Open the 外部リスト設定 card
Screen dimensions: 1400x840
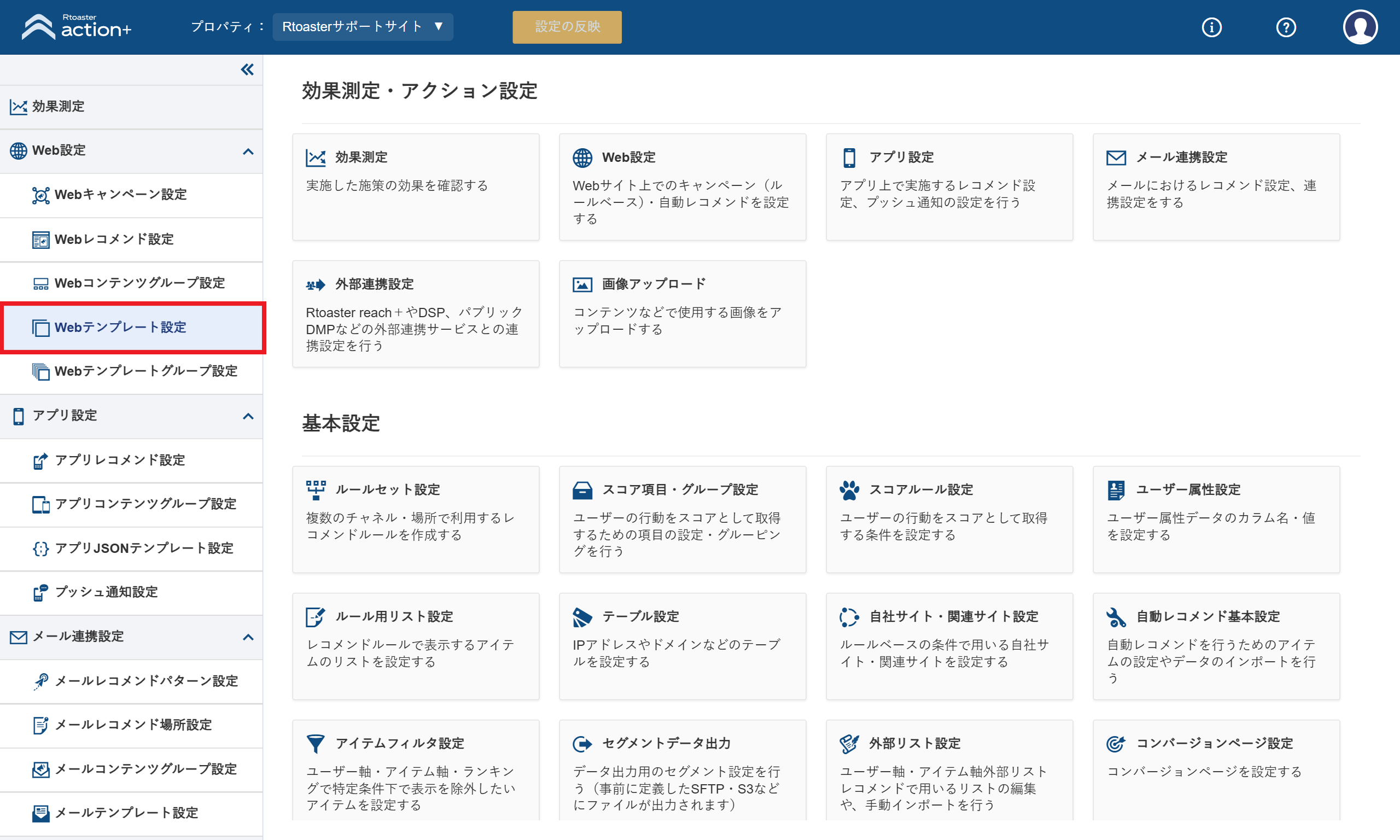pos(949,770)
